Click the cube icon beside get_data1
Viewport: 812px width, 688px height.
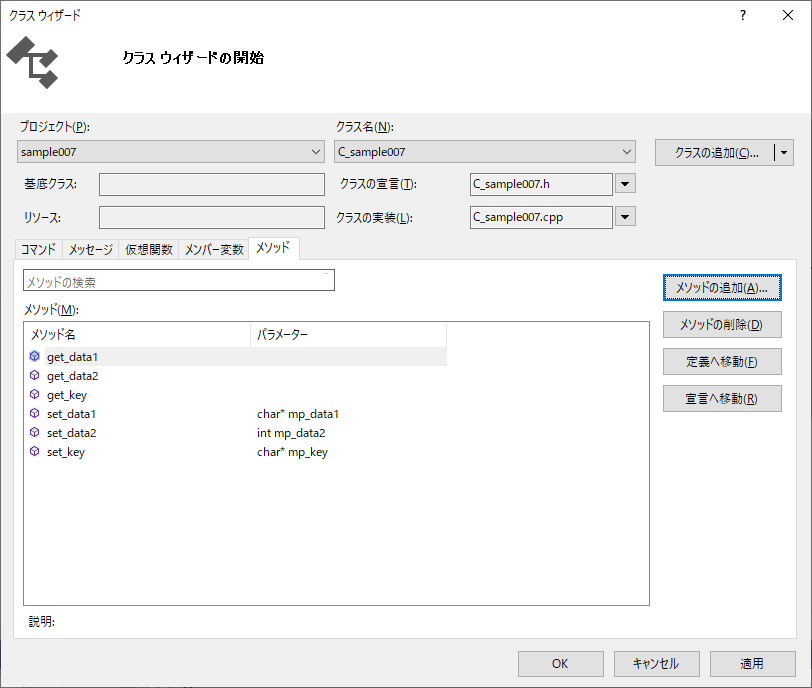pyautogui.click(x=35, y=357)
